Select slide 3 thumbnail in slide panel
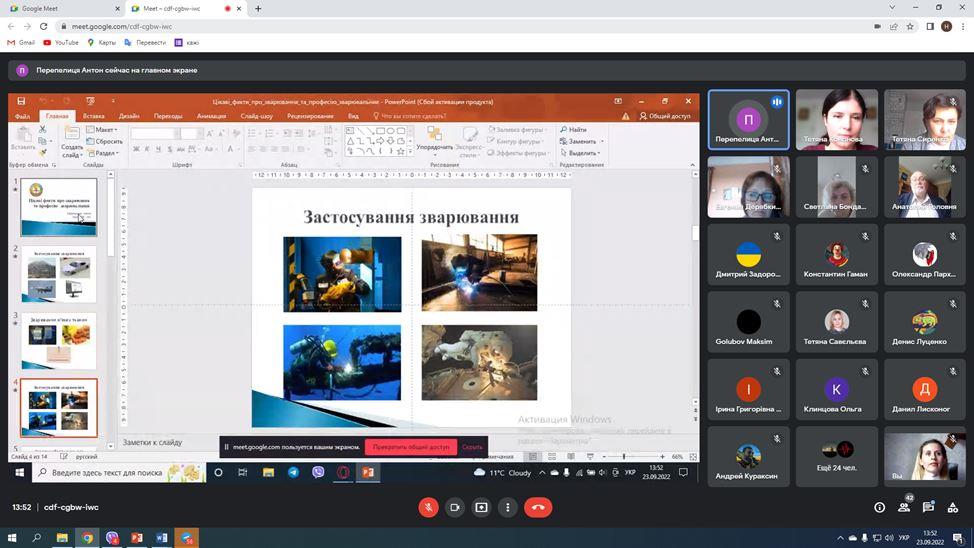Viewport: 974px width, 548px height. (58, 341)
